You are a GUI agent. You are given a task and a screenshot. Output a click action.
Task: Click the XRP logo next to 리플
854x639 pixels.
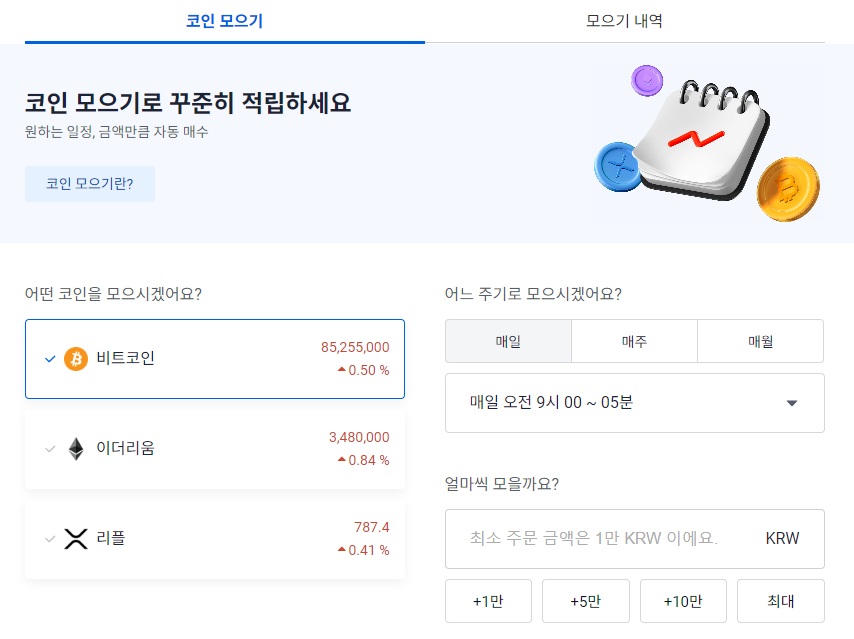point(78,539)
